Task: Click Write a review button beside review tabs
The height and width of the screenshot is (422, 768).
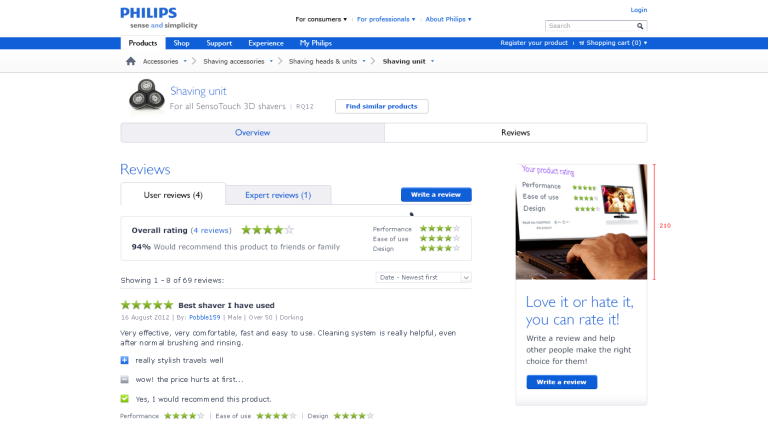Action: coord(436,194)
